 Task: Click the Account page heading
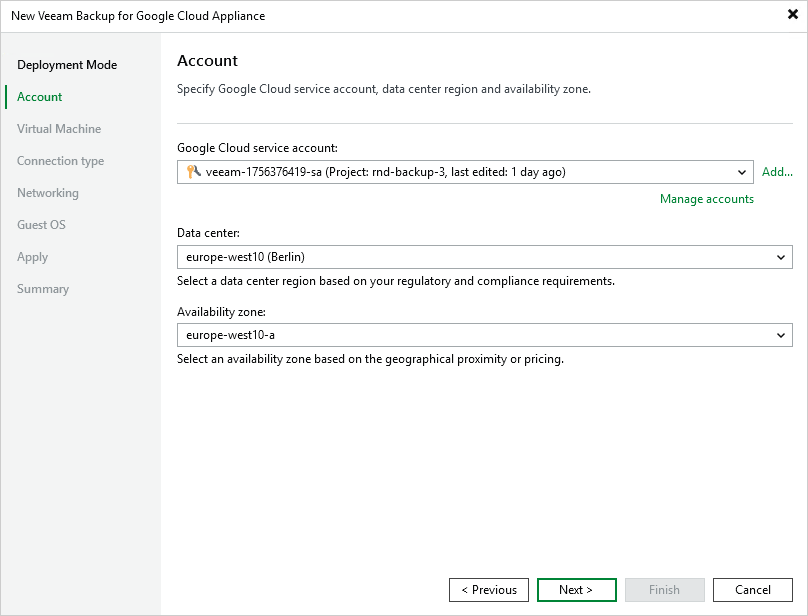point(207,61)
